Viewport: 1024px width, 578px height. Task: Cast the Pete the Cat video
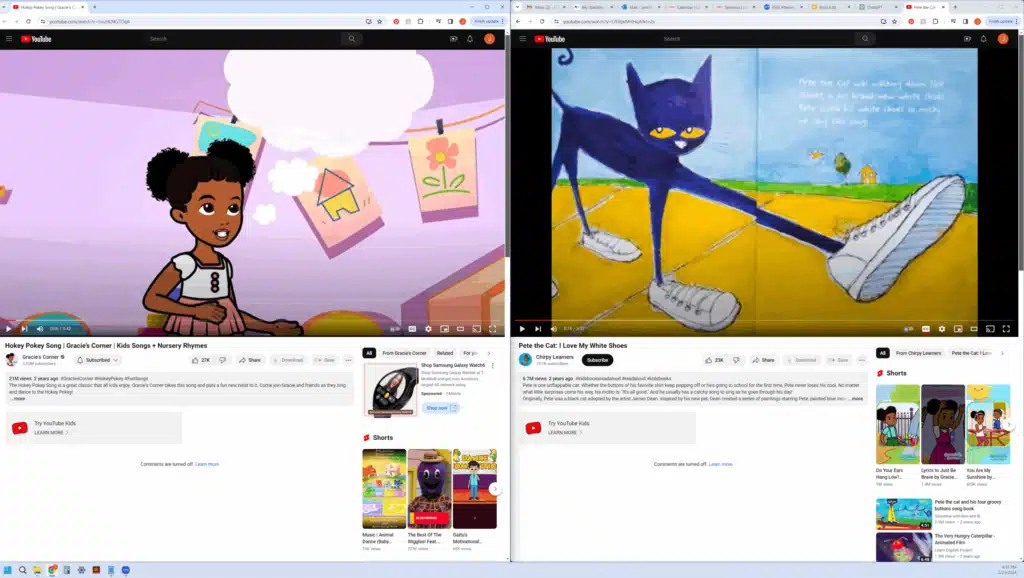989,328
